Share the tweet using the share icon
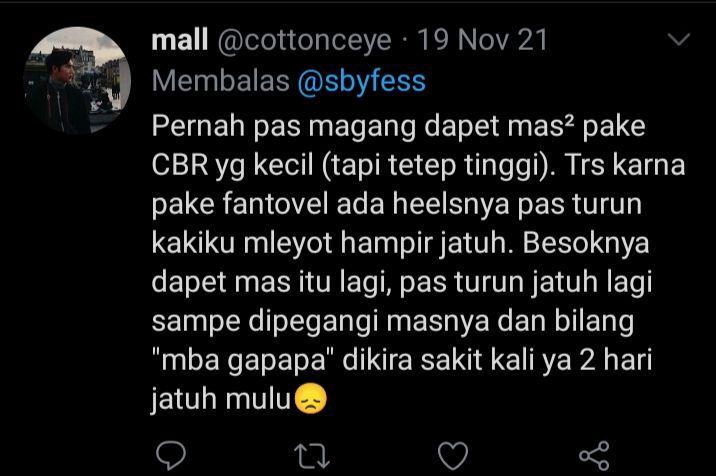Image resolution: width=716 pixels, height=476 pixels. tap(594, 455)
